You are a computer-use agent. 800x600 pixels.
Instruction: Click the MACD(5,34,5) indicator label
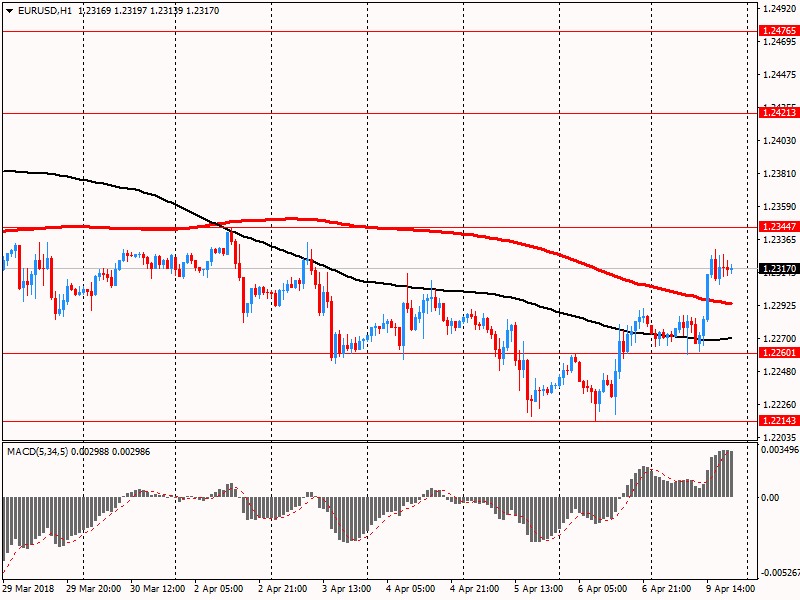tap(37, 452)
